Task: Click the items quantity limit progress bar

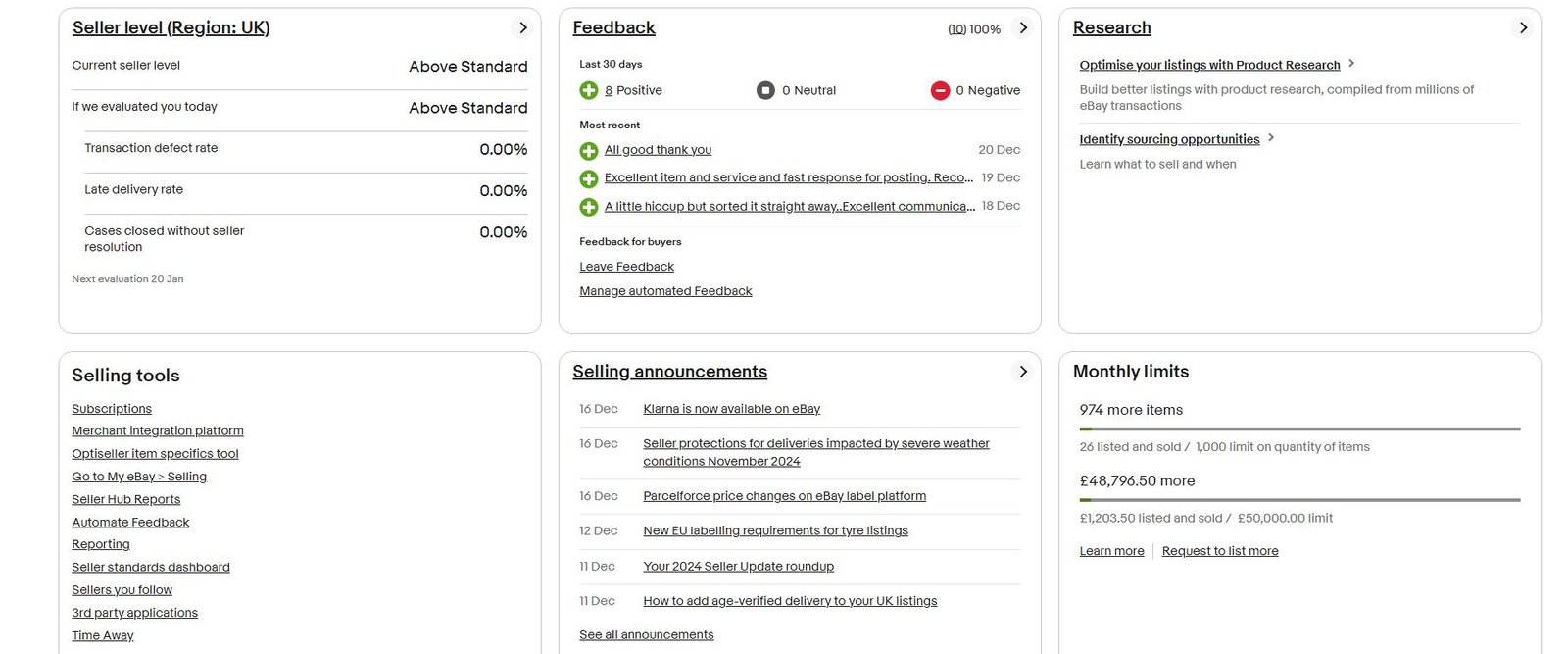Action: 1299,428
